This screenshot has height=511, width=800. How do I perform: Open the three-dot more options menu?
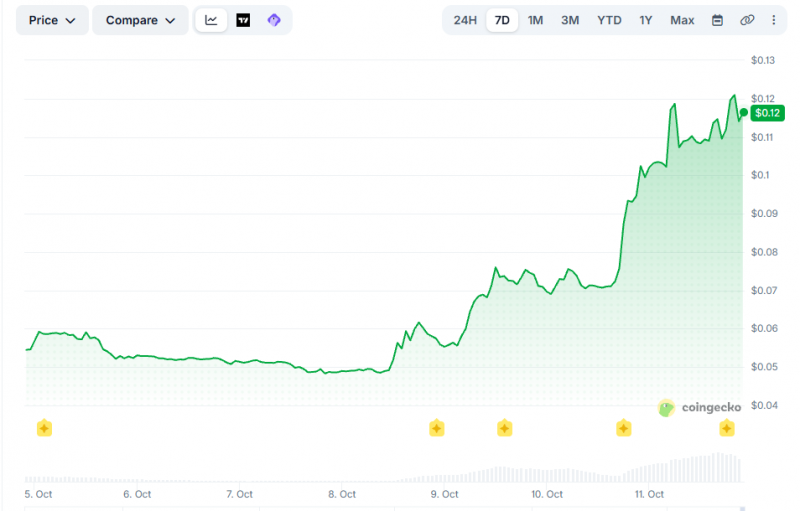[x=773, y=20]
